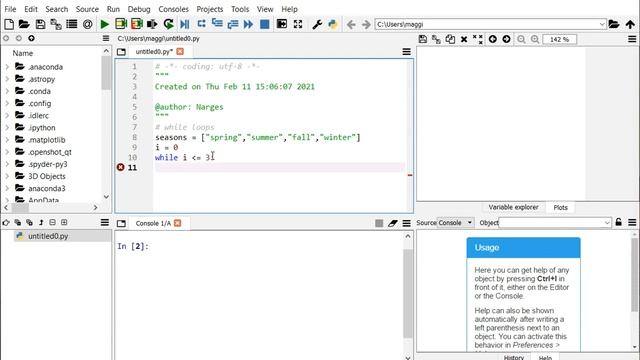Viewport: 640px width, 360px height.
Task: Open file using toolbar folder icon
Action: (24, 24)
